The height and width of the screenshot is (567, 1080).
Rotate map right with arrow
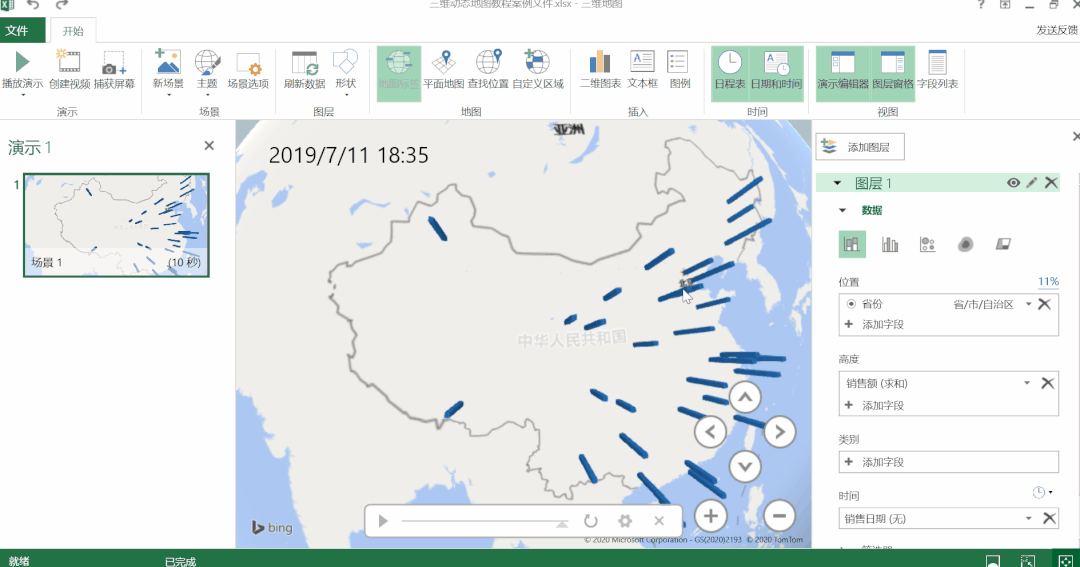tap(780, 432)
